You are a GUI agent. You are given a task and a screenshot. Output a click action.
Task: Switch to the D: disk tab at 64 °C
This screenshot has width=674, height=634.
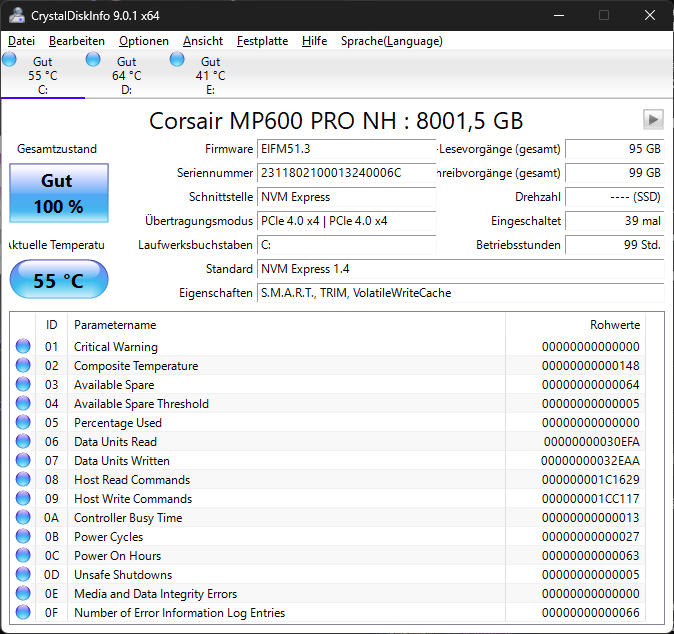click(127, 75)
